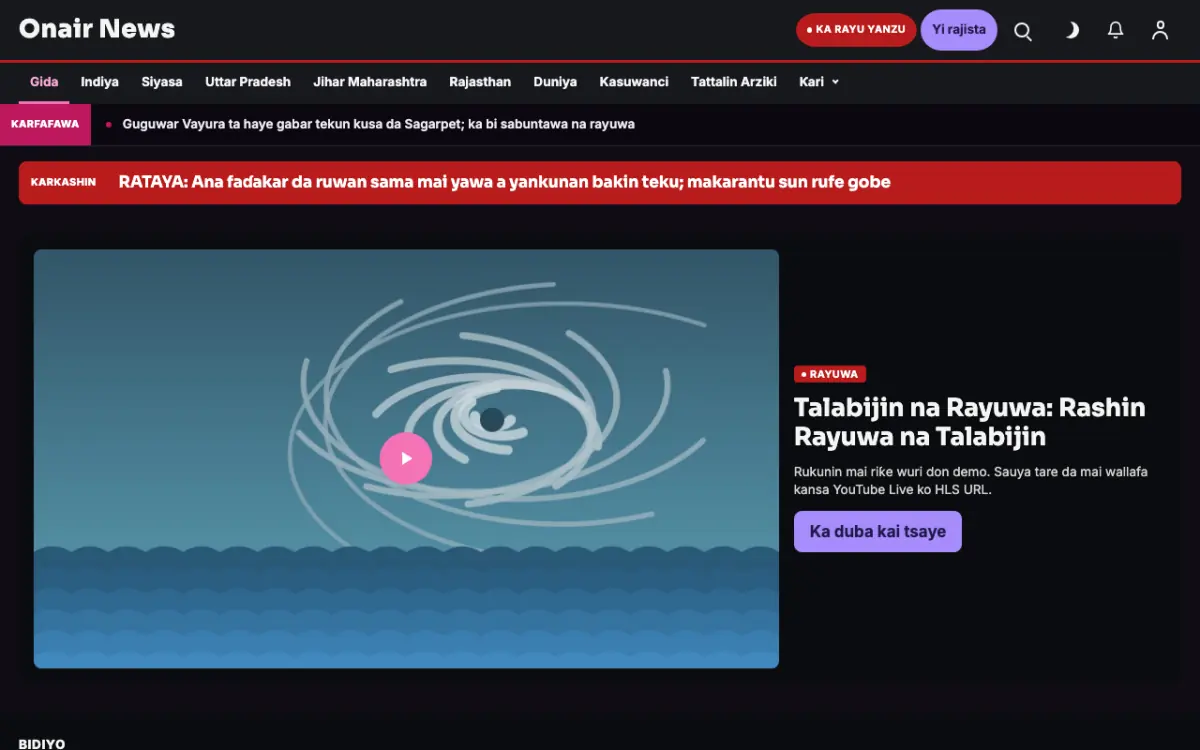Click the KA RAYU YANZU live button
The height and width of the screenshot is (750, 1200).
[856, 30]
